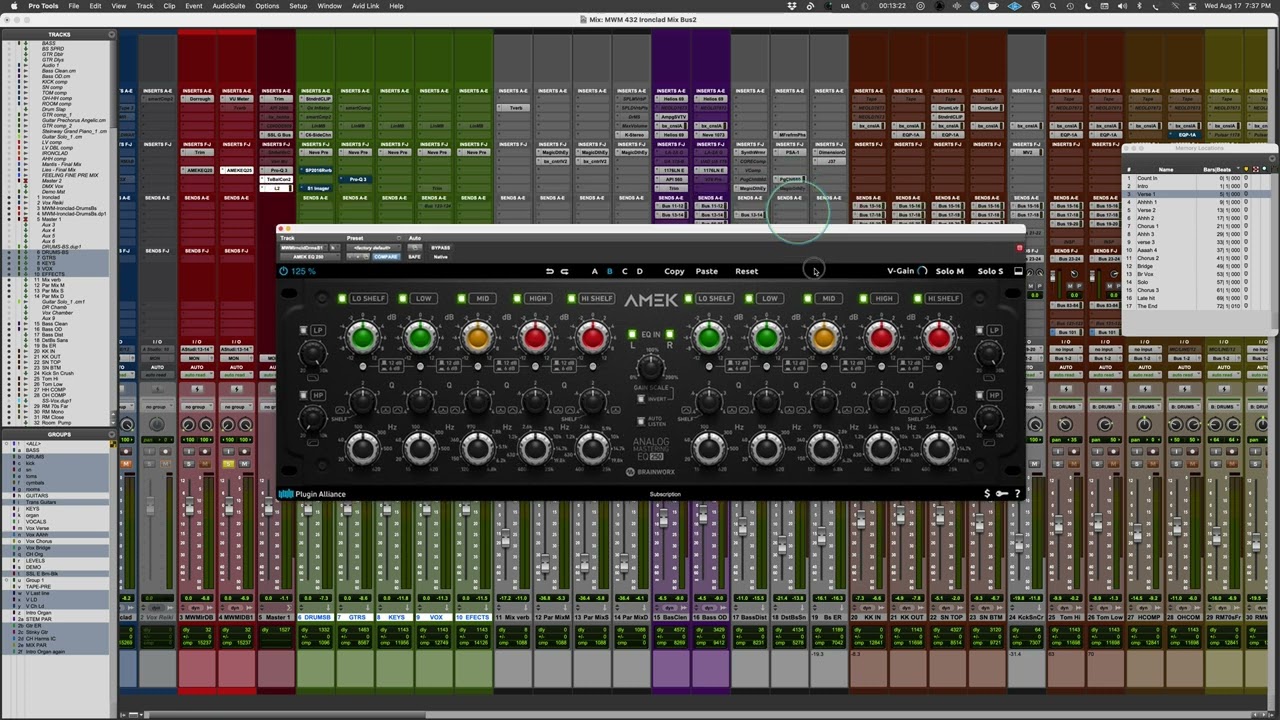The image size is (1280, 720).
Task: Click the undo arrow in plugin toolbar
Action: tap(549, 271)
